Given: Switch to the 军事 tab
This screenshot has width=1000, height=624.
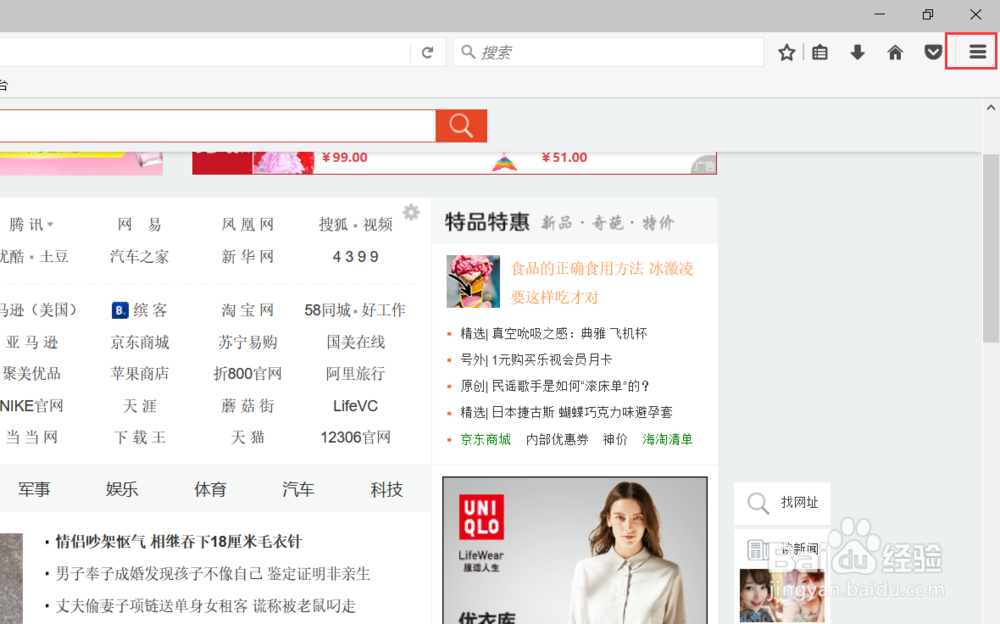Looking at the screenshot, I should pos(34,489).
